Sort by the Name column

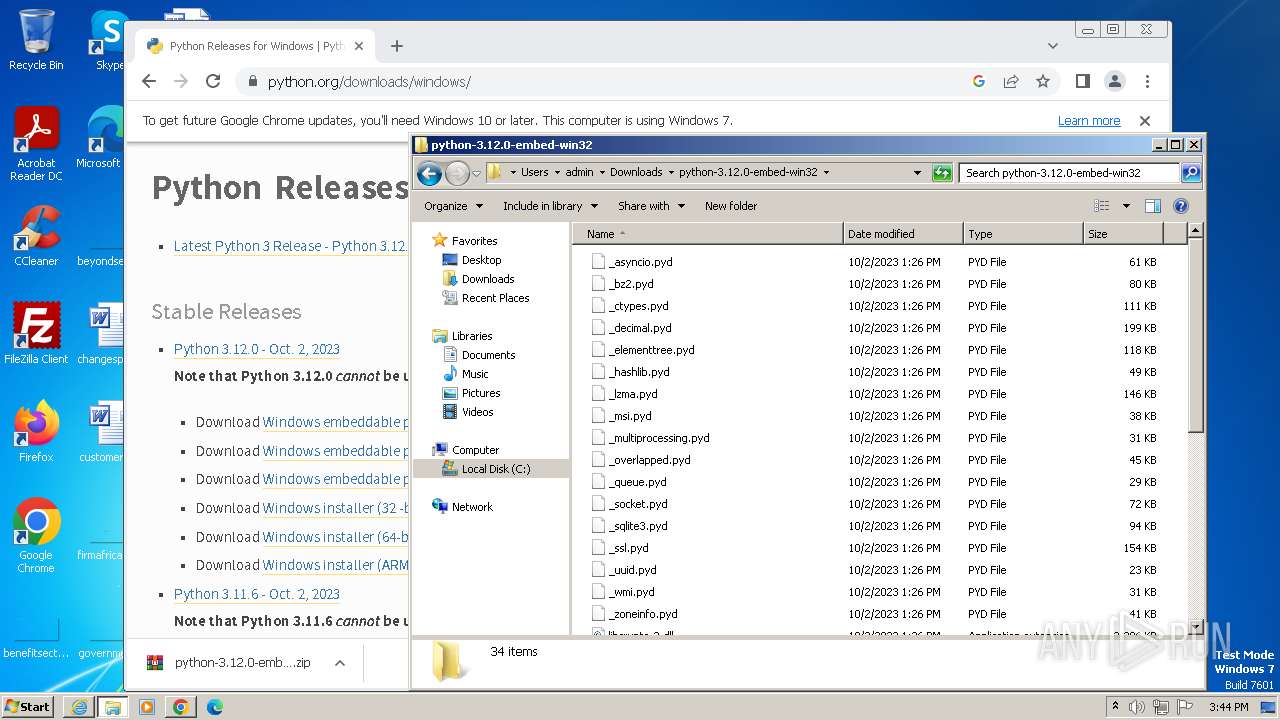(x=709, y=234)
